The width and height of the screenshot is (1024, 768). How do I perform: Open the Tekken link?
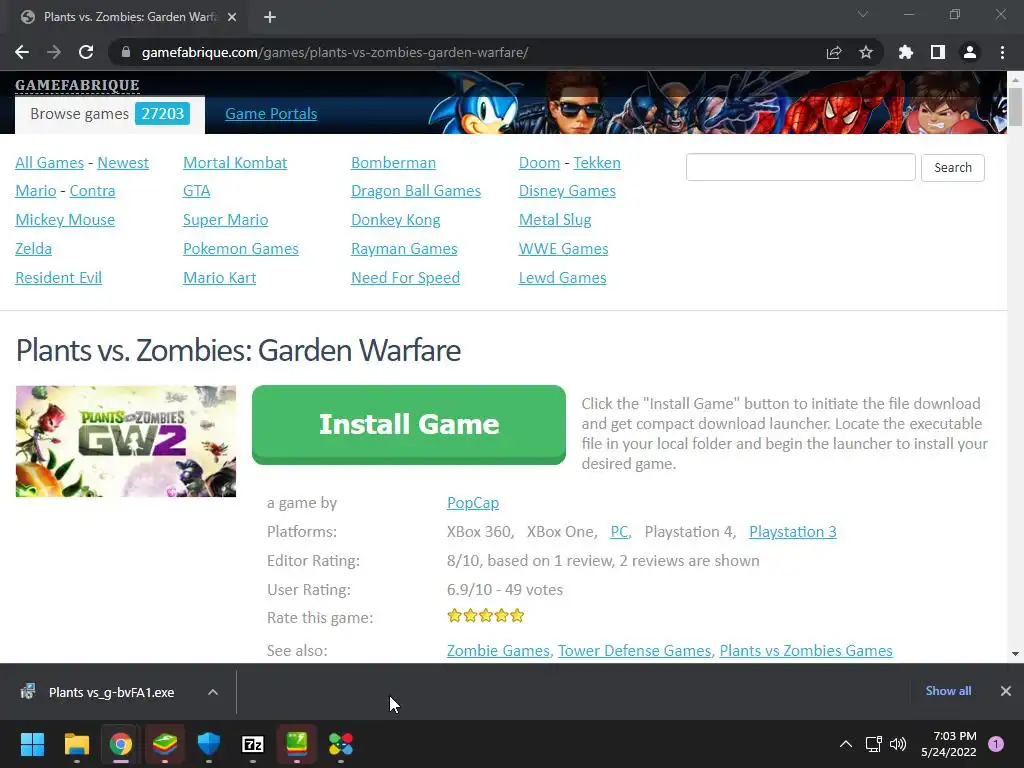(x=597, y=163)
